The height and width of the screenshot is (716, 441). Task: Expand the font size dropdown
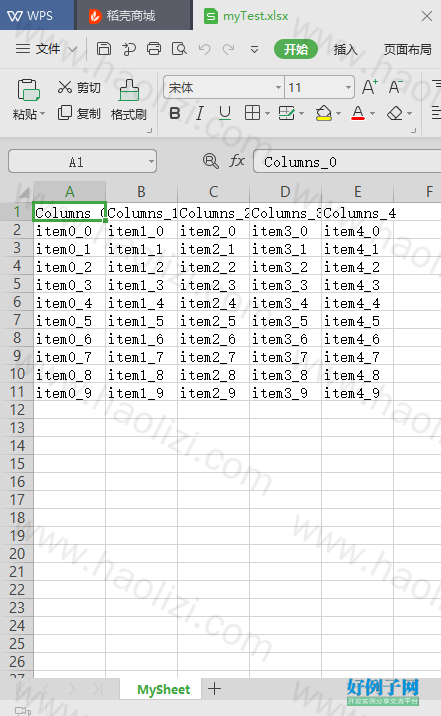tap(348, 87)
